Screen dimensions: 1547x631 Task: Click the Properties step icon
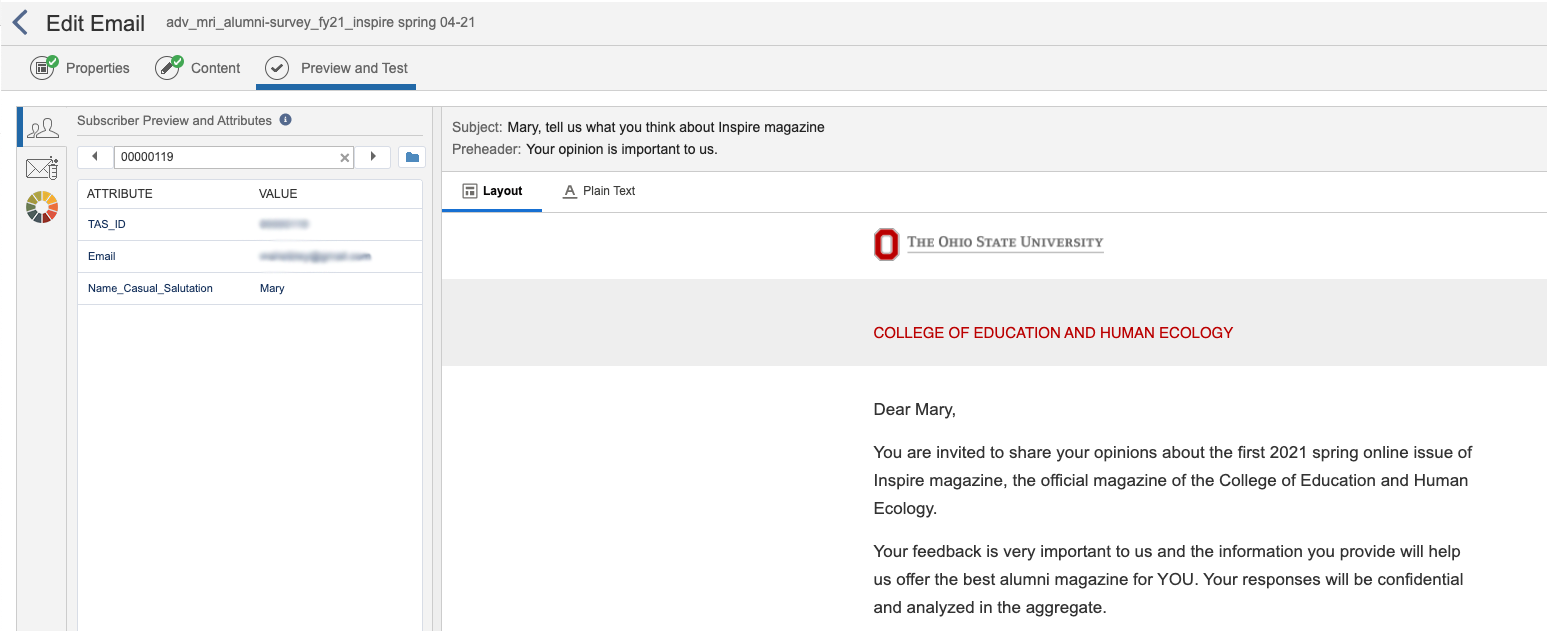pyautogui.click(x=42, y=68)
